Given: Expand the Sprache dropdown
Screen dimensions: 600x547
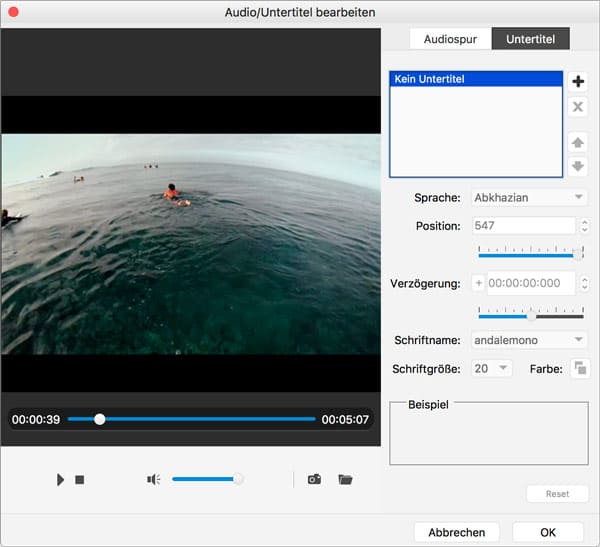Looking at the screenshot, I should (528, 198).
